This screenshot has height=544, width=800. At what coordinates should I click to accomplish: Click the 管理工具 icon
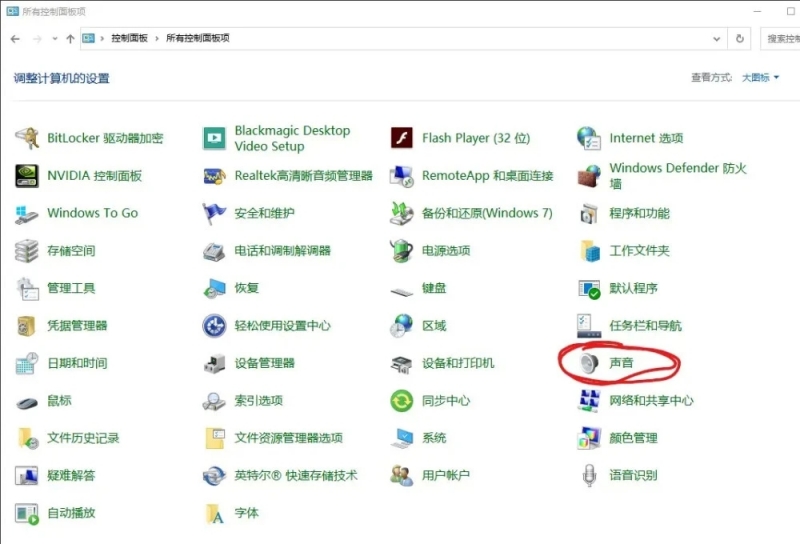(27, 288)
